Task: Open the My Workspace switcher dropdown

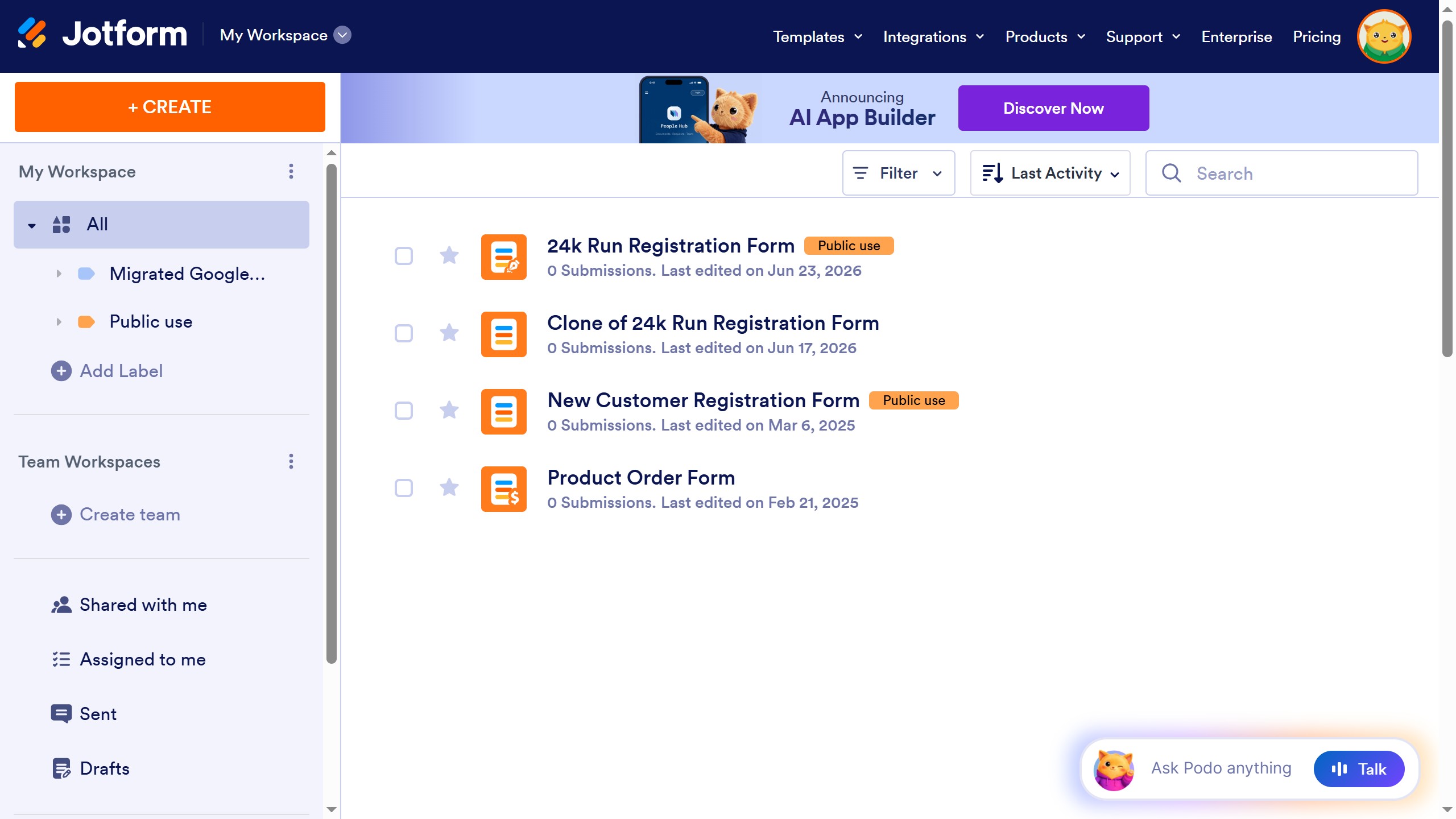Action: 286,35
